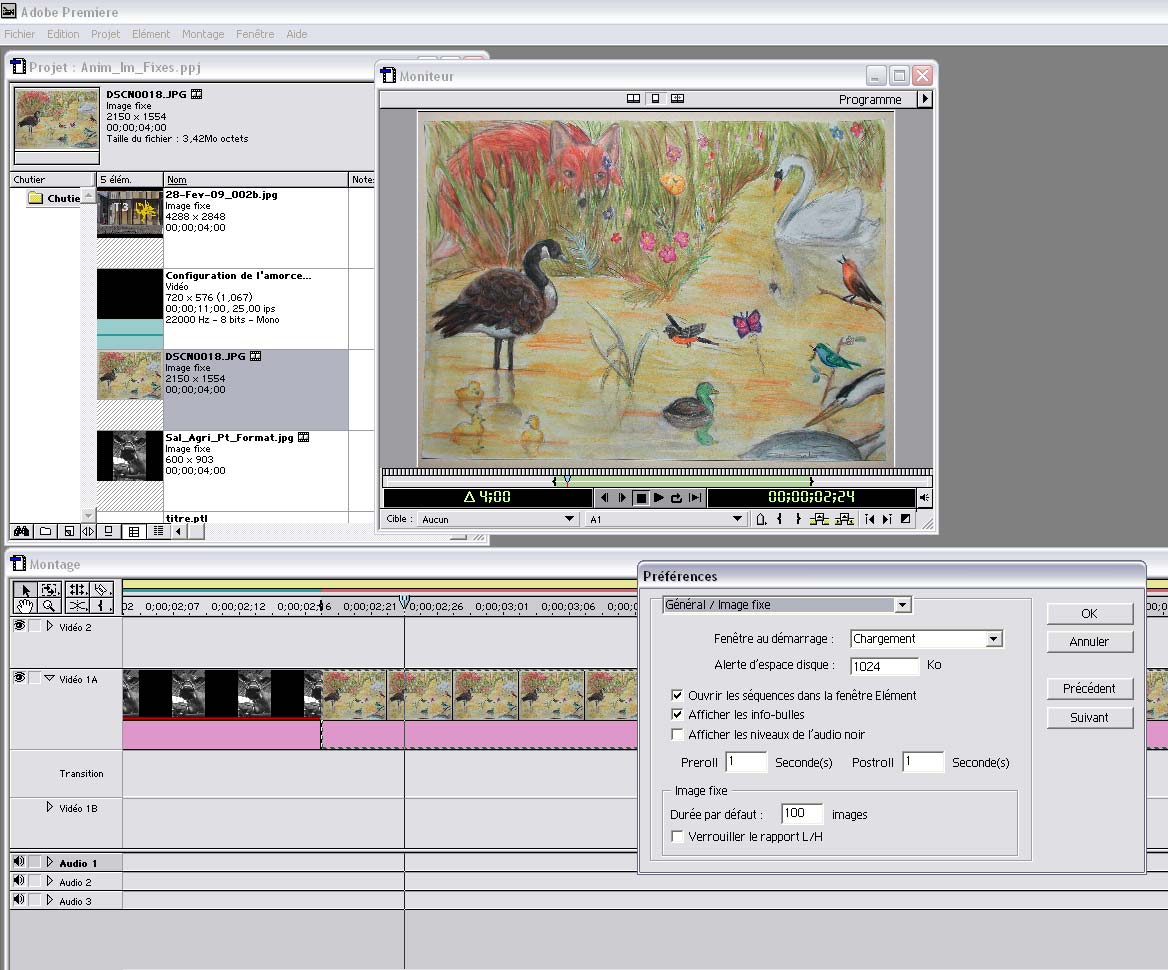
Task: Mark In point in Monitor
Action: tap(779, 519)
